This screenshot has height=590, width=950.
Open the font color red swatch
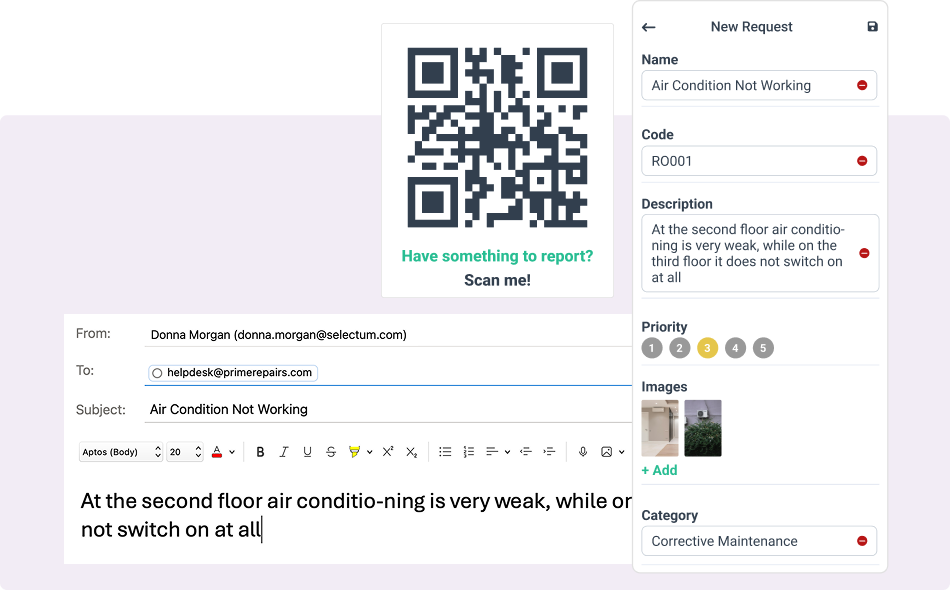(217, 452)
